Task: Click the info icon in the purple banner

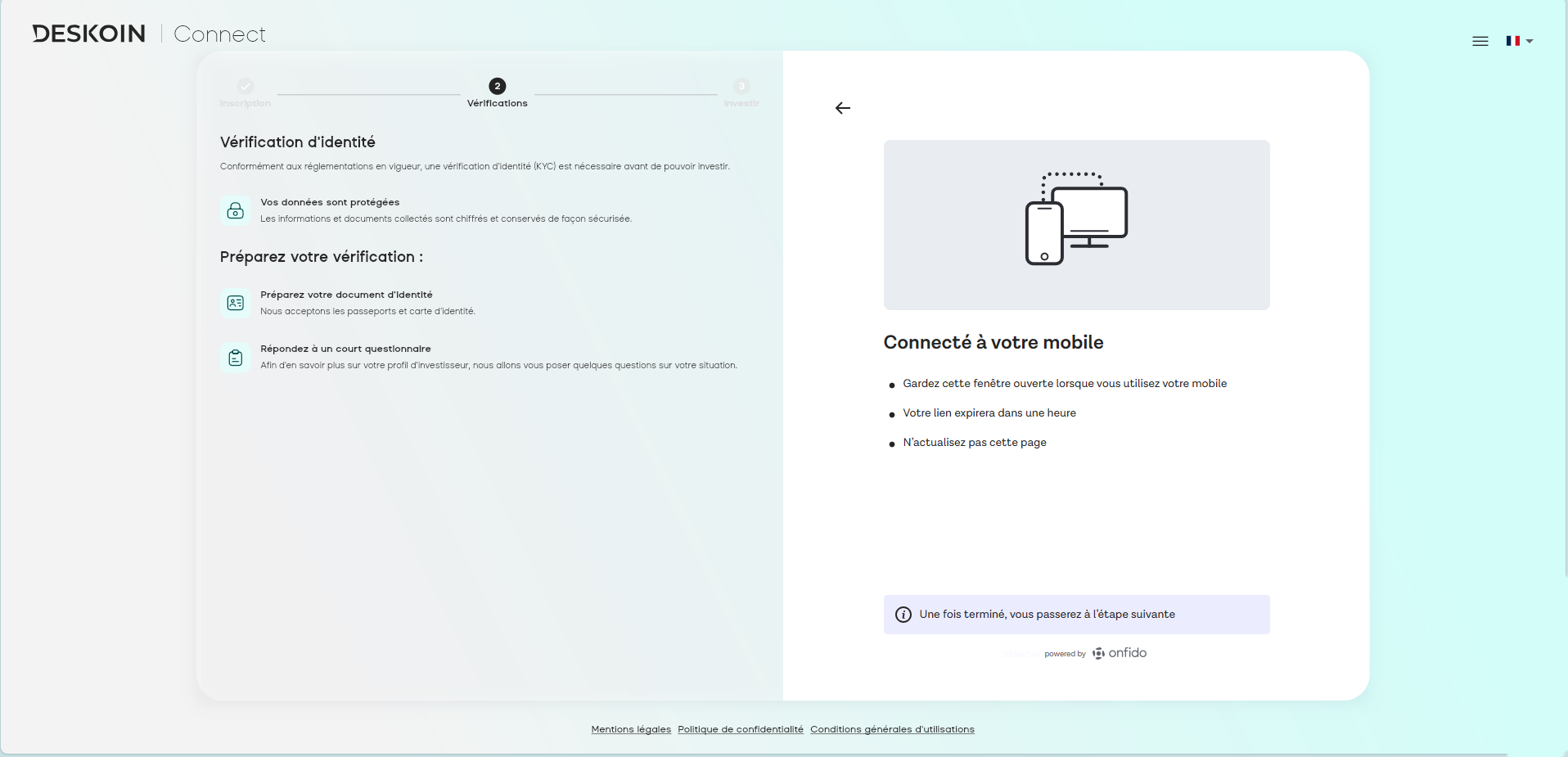Action: [x=903, y=614]
